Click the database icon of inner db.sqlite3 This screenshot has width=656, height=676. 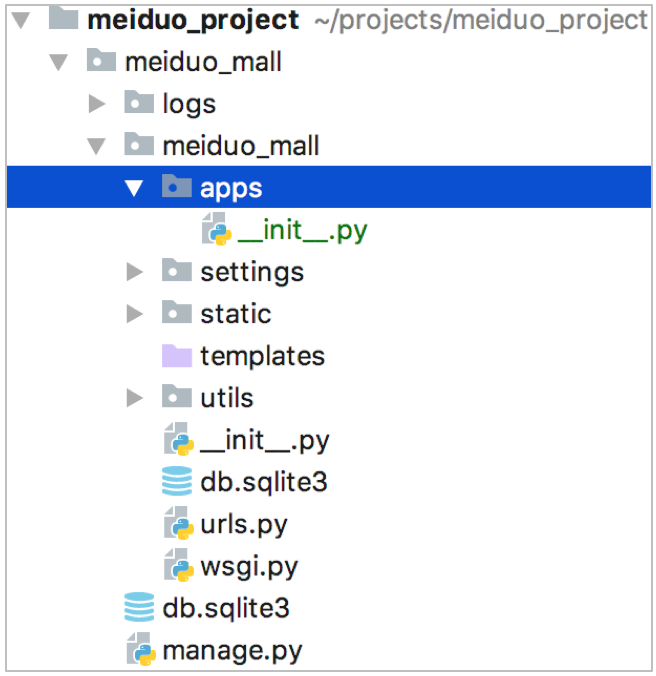click(177, 482)
